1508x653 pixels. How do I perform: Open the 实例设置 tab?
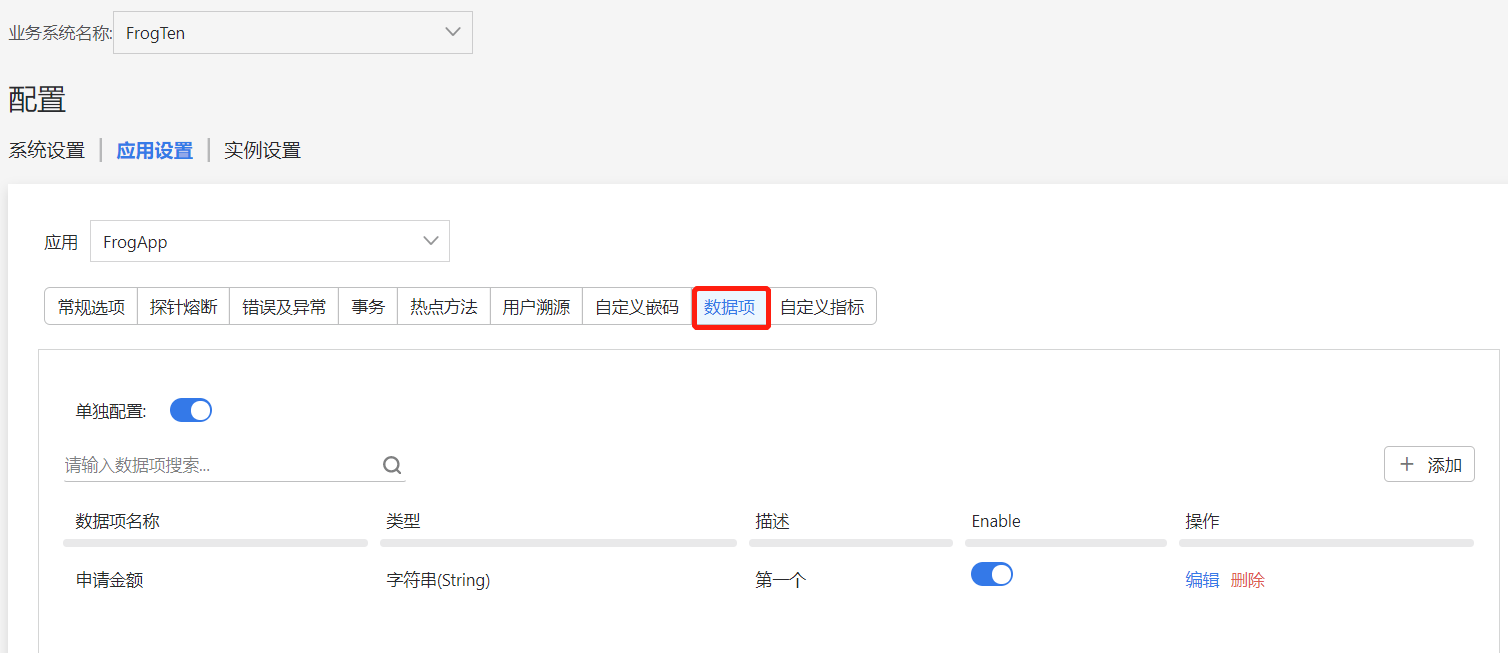pyautogui.click(x=262, y=151)
